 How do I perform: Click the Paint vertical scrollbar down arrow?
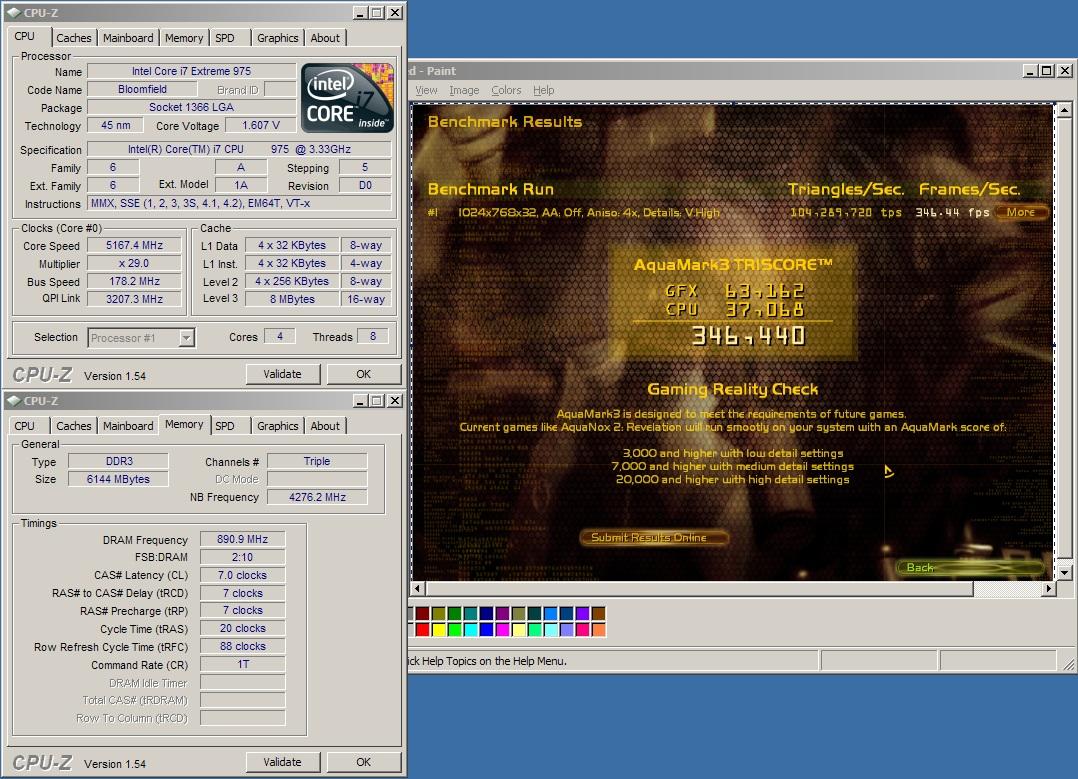coord(1064,572)
